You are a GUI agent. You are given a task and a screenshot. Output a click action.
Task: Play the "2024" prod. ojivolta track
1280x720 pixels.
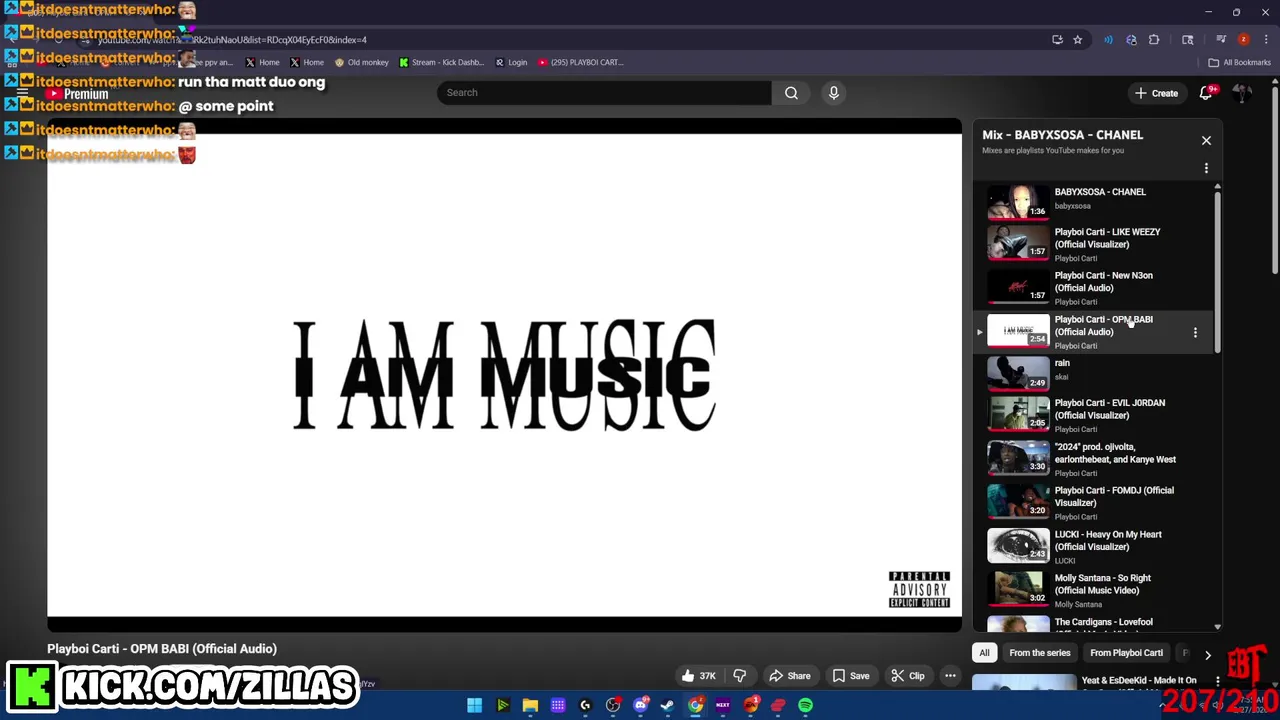coord(1092,458)
